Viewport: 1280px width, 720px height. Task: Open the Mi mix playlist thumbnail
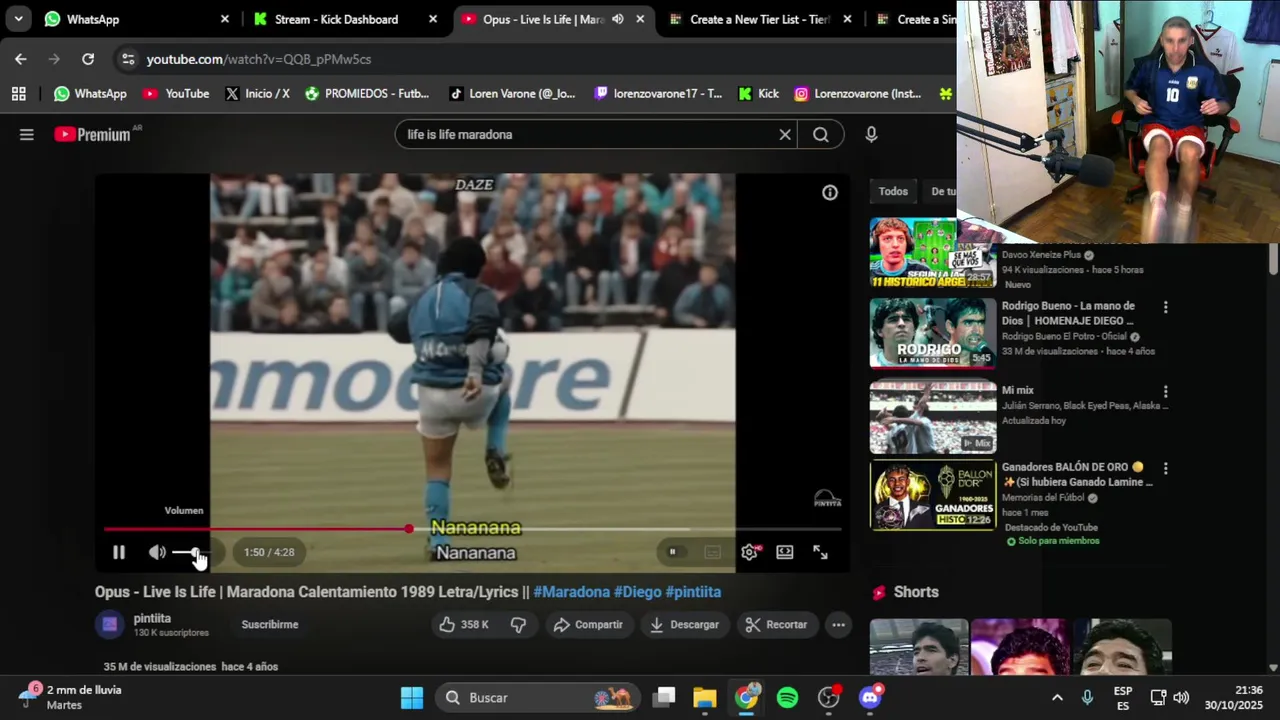point(932,417)
